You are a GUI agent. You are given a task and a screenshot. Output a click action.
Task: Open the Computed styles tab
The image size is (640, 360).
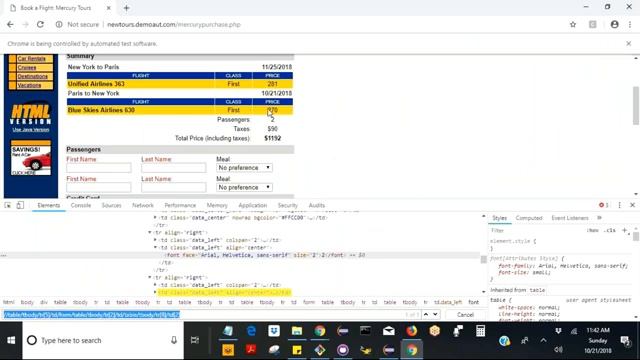pos(529,218)
